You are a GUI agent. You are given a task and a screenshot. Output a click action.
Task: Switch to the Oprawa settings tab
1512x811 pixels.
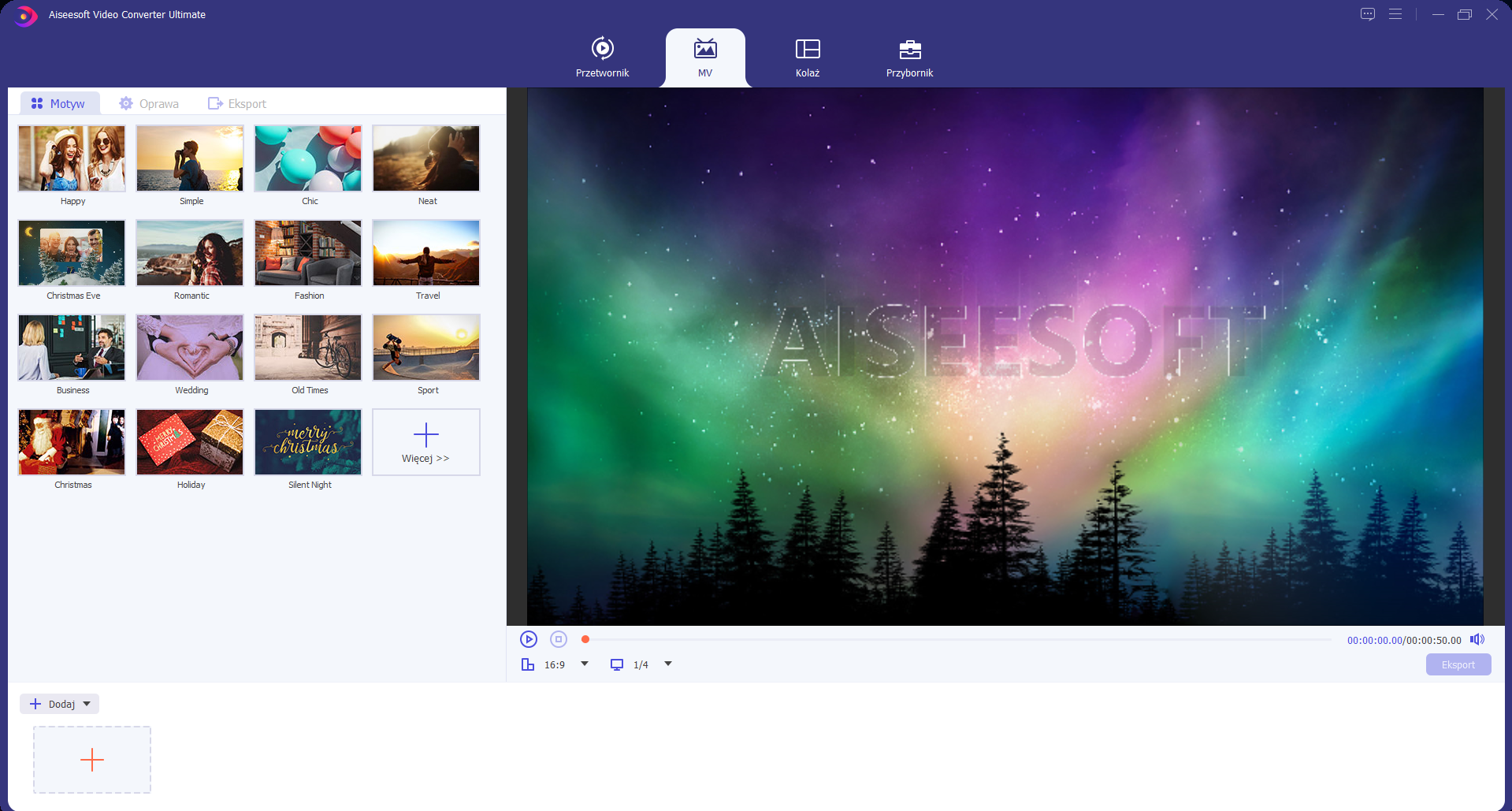click(x=149, y=103)
